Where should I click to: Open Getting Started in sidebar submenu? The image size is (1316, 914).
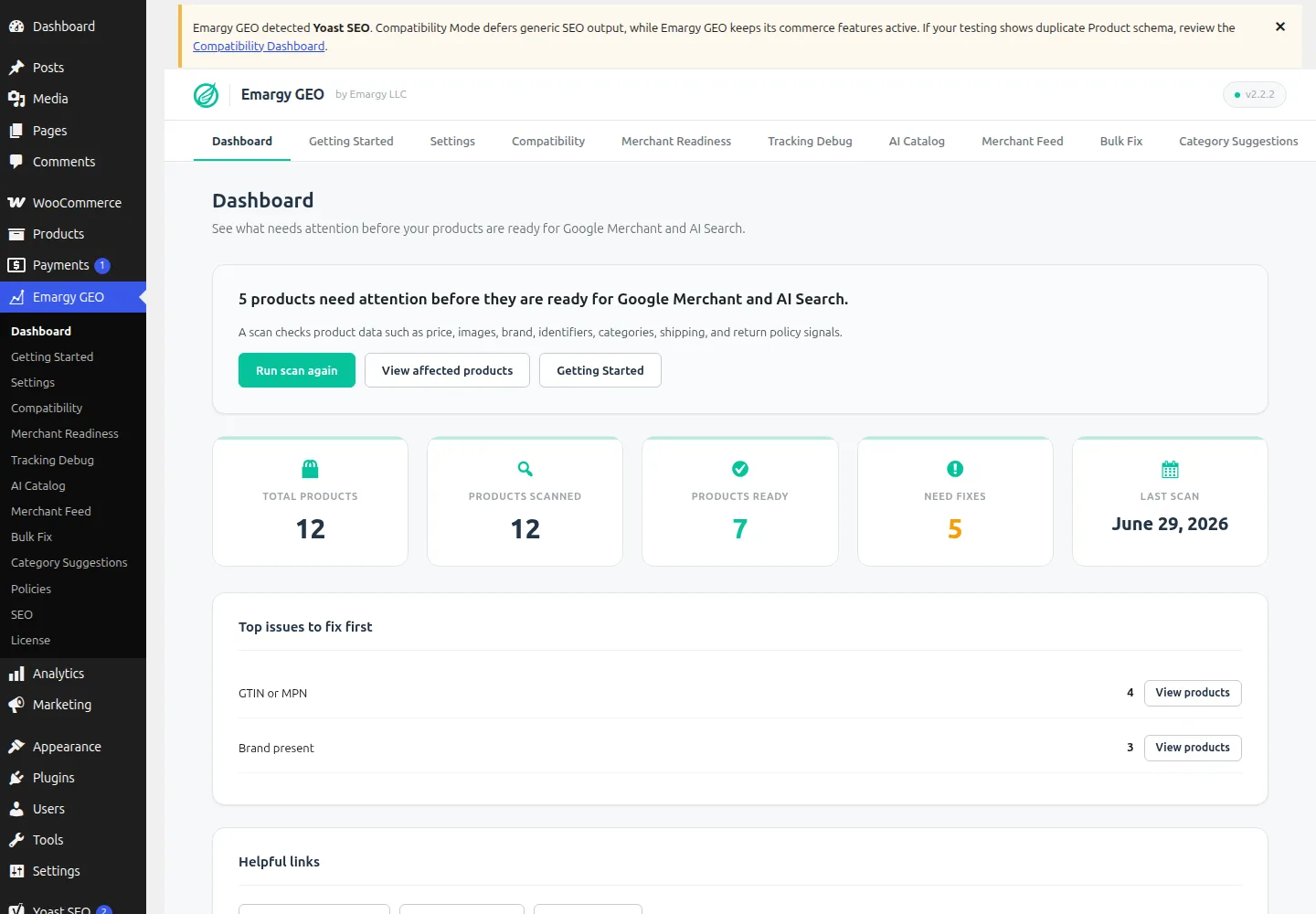coord(52,356)
